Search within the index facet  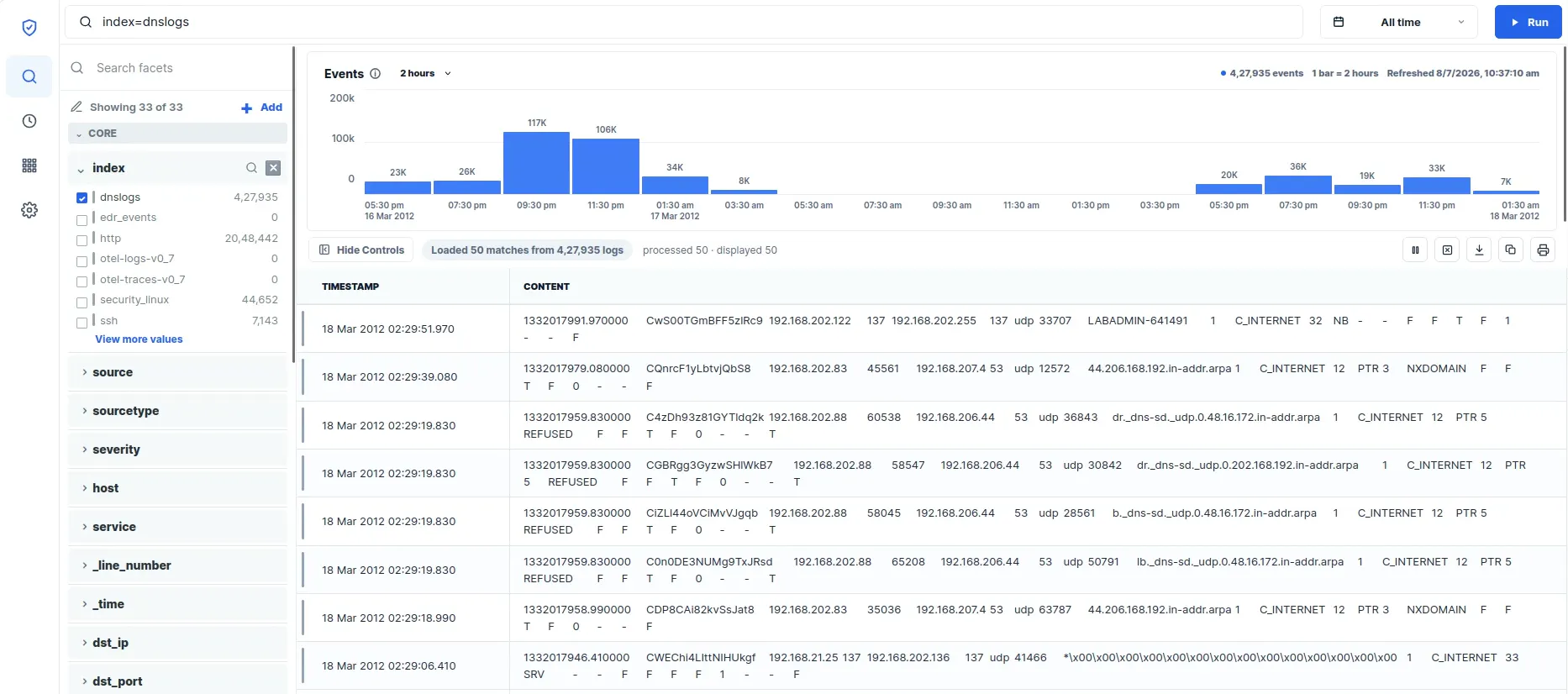(251, 168)
